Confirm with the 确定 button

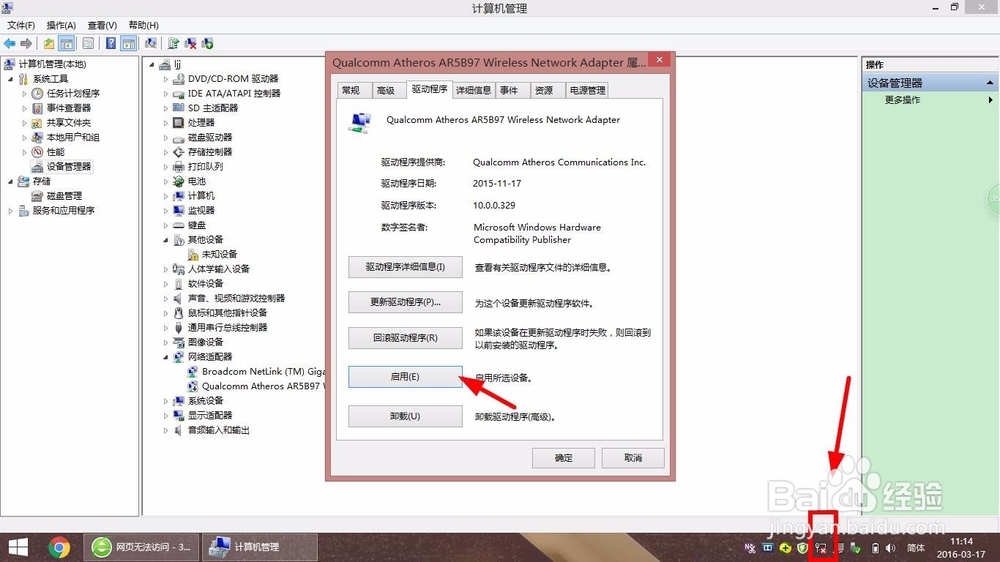[x=563, y=457]
